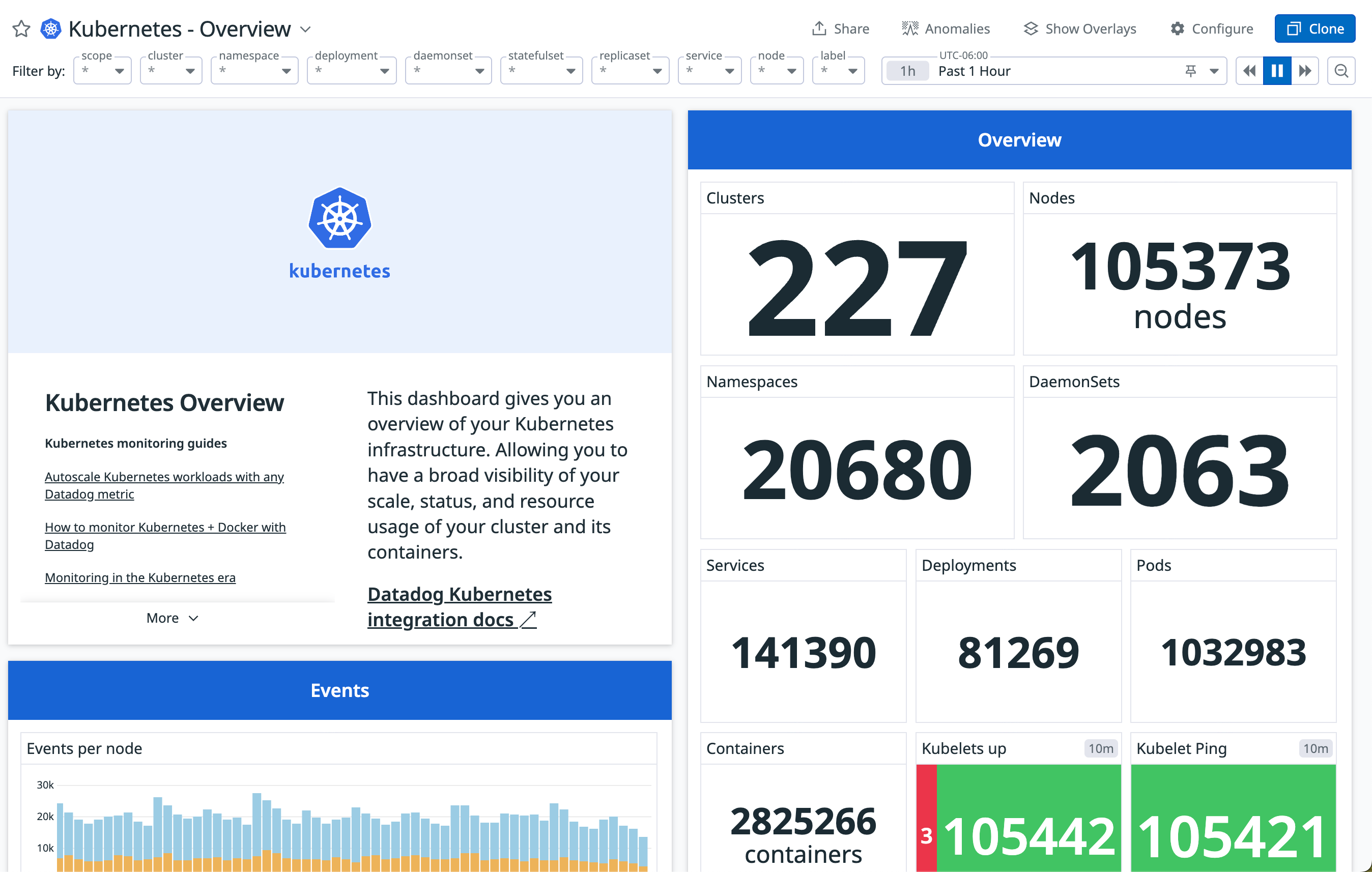Click the Kubernetes wheel icon beside the title
This screenshot has width=1372, height=872.
[51, 28]
